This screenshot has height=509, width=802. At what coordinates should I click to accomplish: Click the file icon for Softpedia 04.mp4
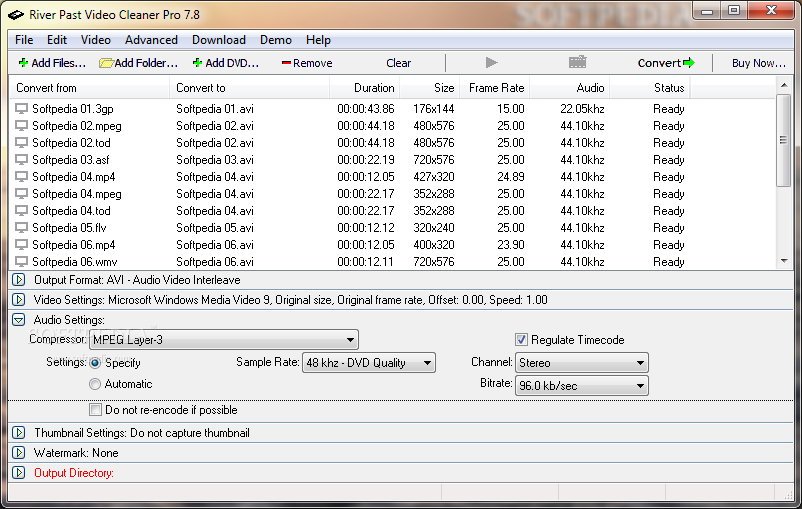click(x=21, y=176)
